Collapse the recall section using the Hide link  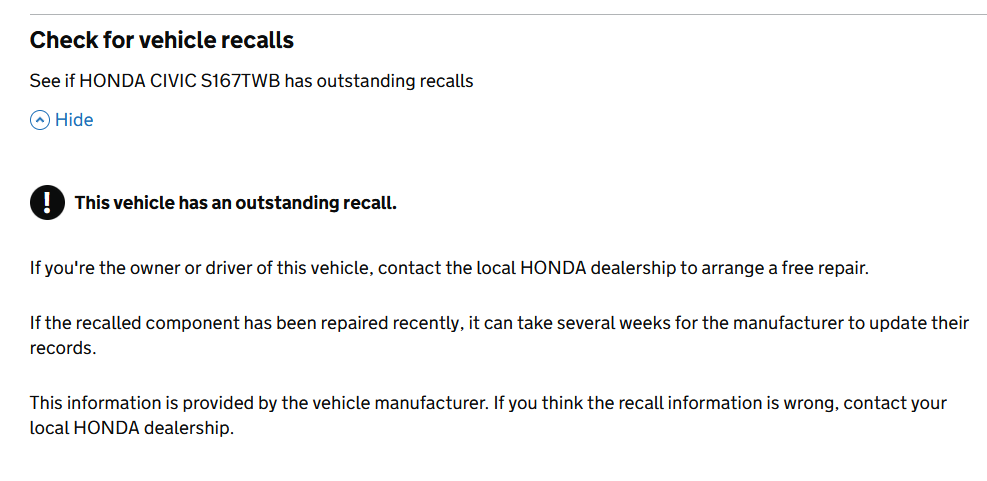coord(73,121)
